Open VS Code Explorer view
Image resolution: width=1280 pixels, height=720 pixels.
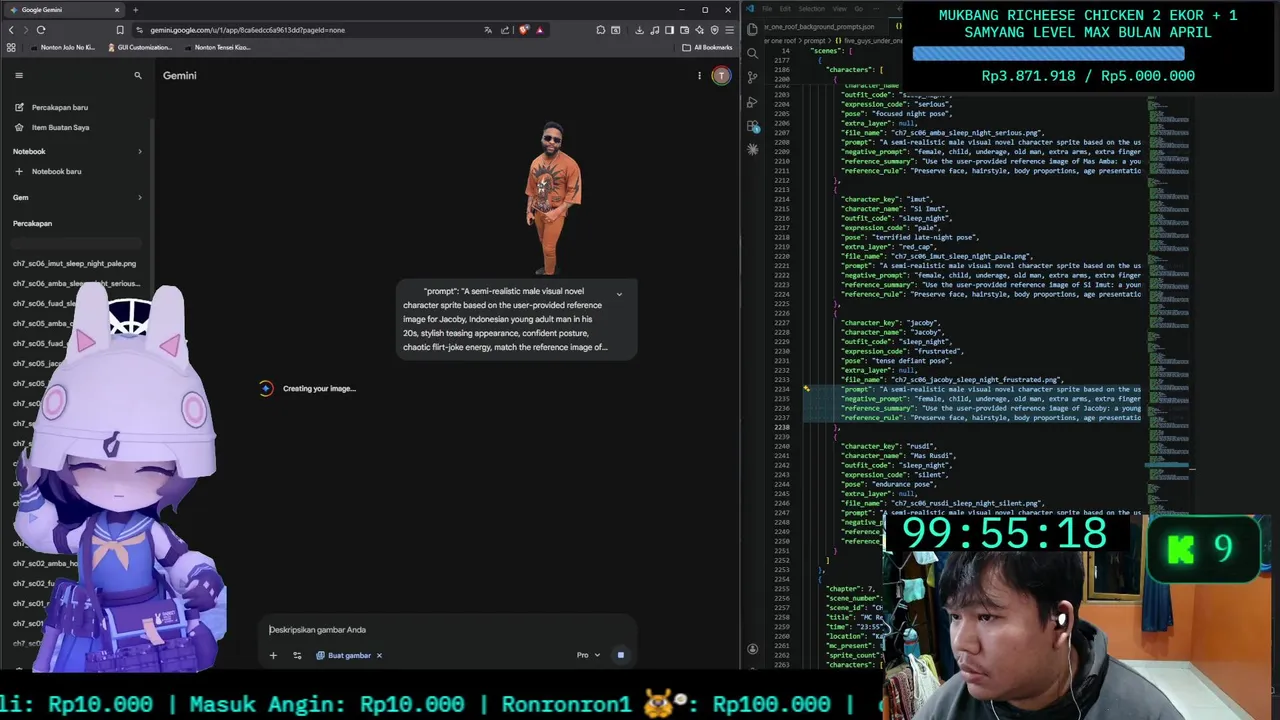coord(753,30)
